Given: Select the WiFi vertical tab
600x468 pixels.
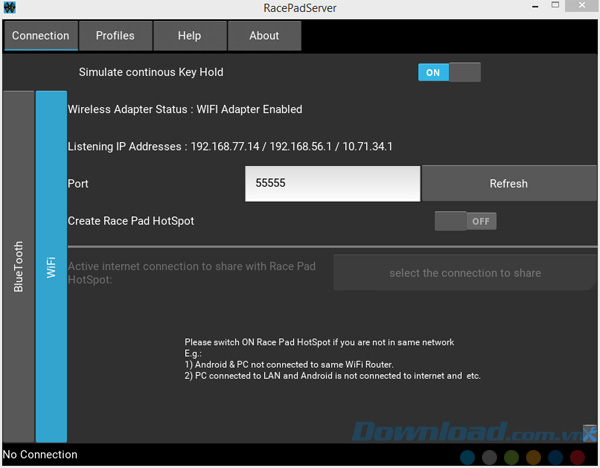Looking at the screenshot, I should 51,266.
